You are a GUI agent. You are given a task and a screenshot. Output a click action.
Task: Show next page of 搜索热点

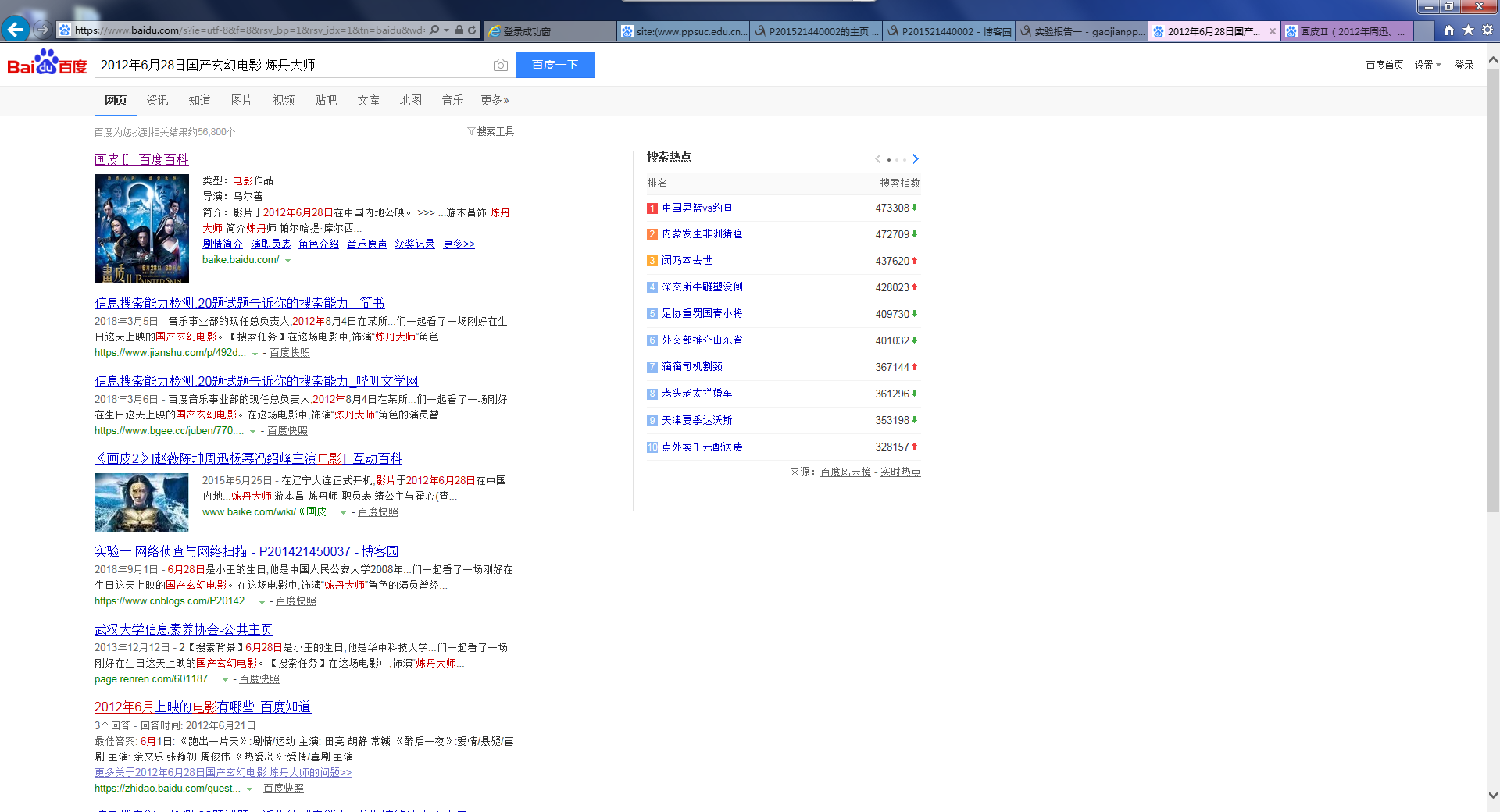(916, 159)
